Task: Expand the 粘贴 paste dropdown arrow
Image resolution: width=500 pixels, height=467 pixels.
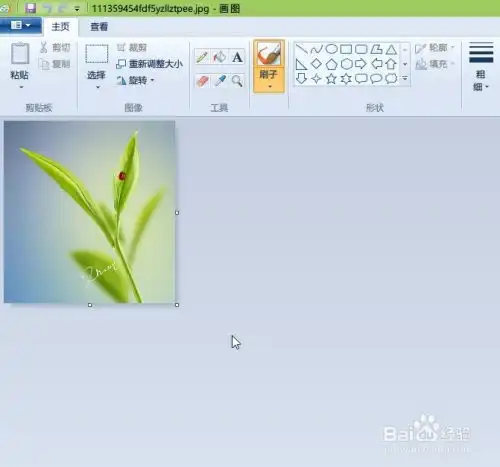Action: [x=21, y=87]
